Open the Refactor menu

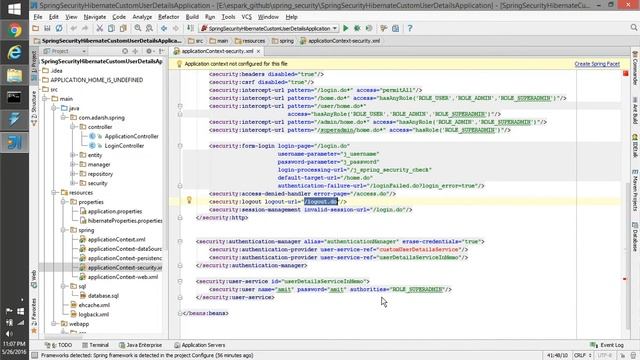click(x=169, y=17)
